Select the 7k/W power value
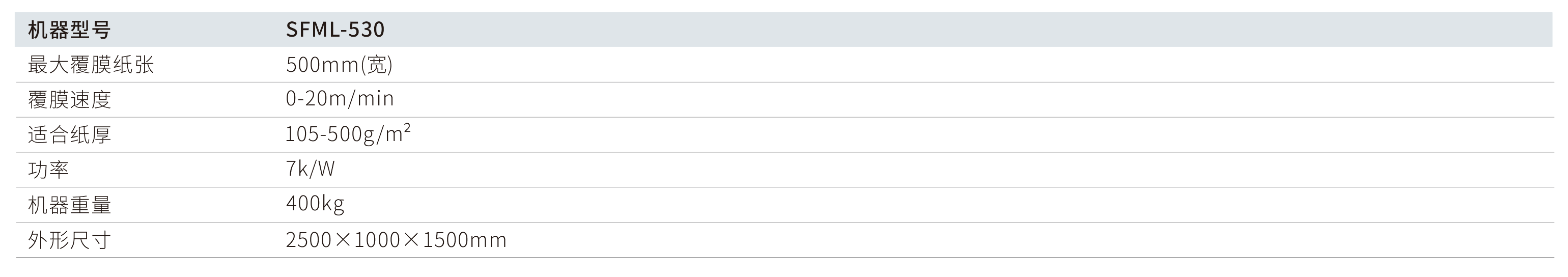The image size is (1568, 277). tap(311, 169)
